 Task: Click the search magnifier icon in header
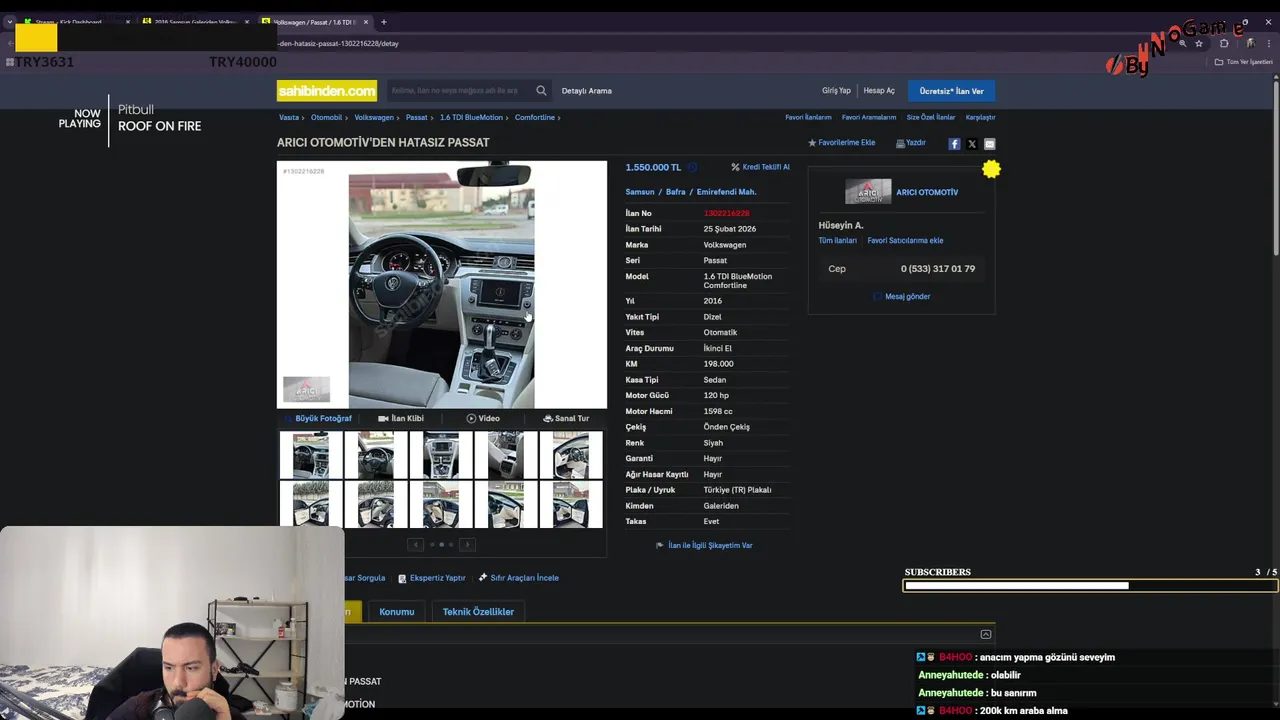point(541,90)
